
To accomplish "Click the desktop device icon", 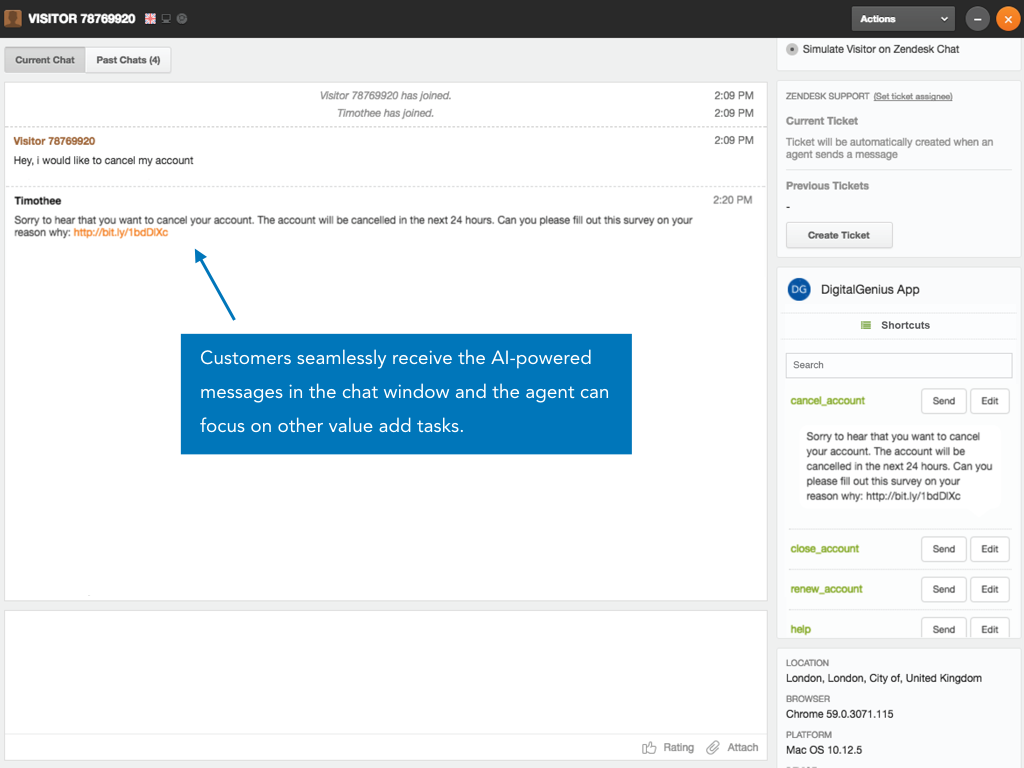I will coord(166,19).
